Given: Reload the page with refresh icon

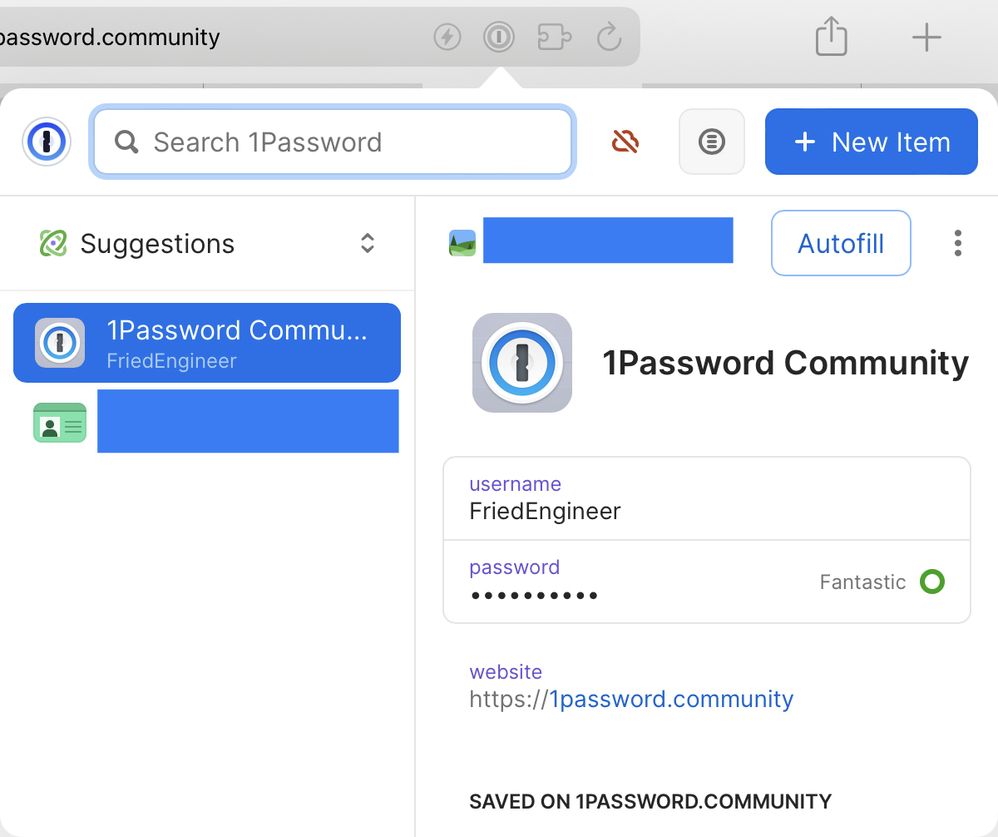Looking at the screenshot, I should 609,38.
